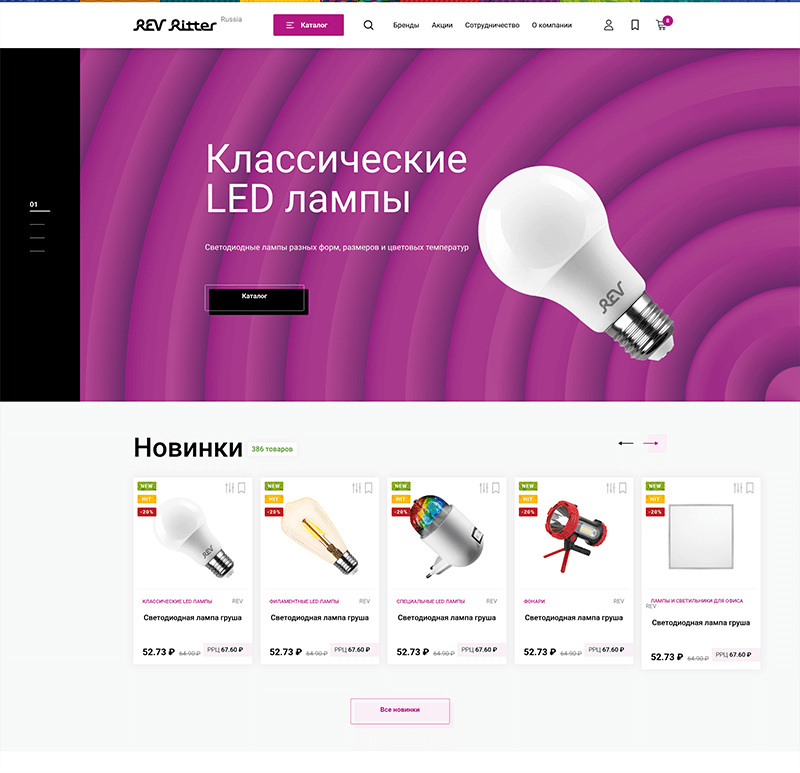Click the Все новинки button
The width and height of the screenshot is (800, 773).
400,710
